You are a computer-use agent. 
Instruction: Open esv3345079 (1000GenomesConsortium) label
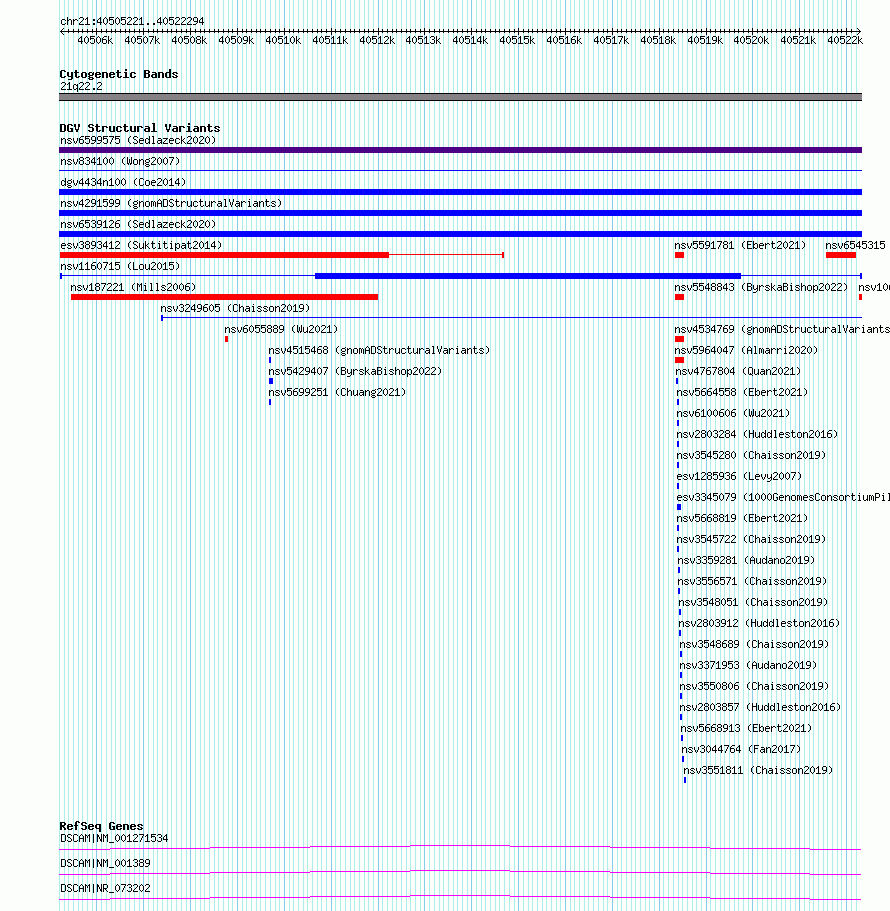click(x=783, y=497)
